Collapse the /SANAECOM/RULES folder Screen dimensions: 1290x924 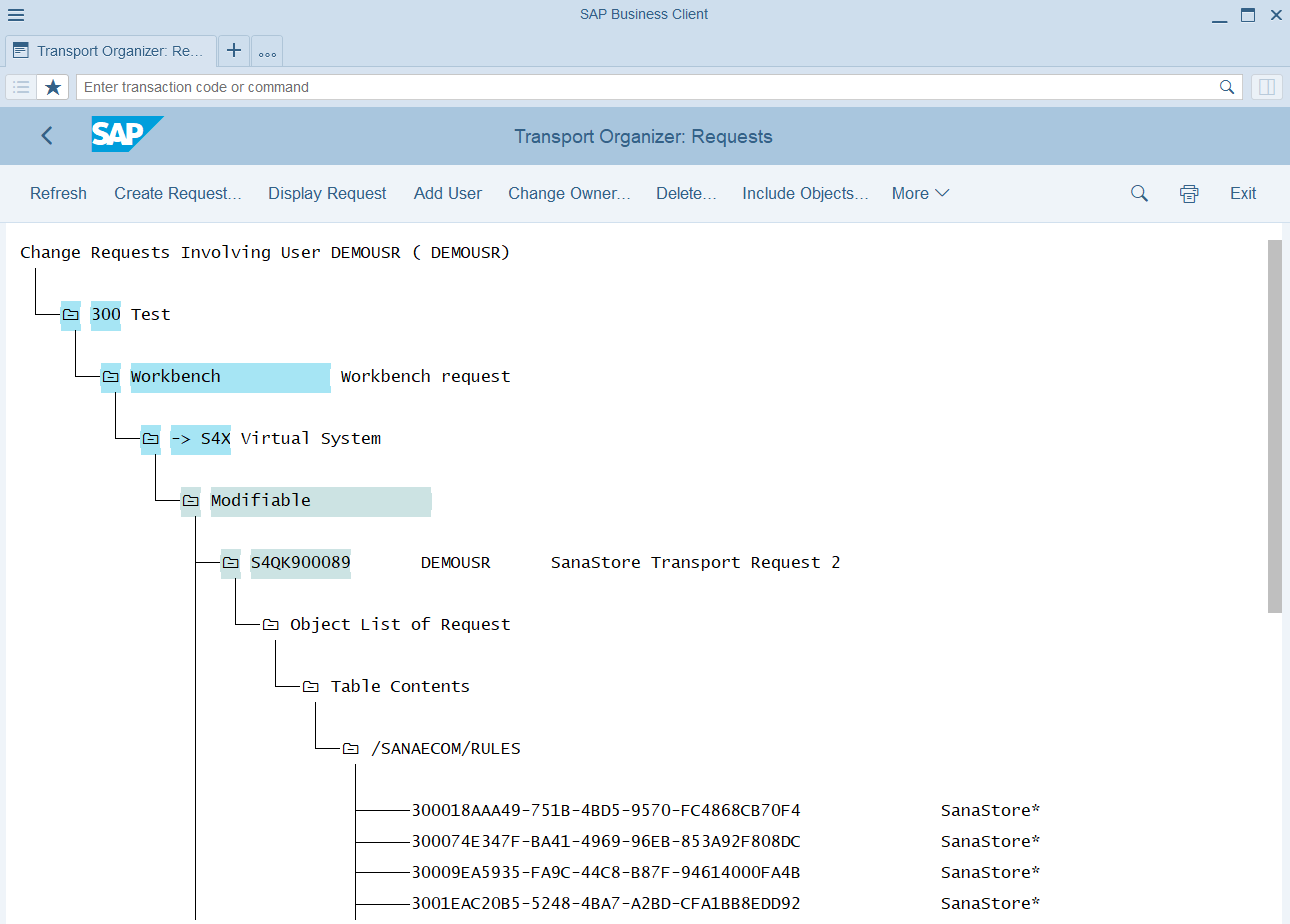pos(350,749)
